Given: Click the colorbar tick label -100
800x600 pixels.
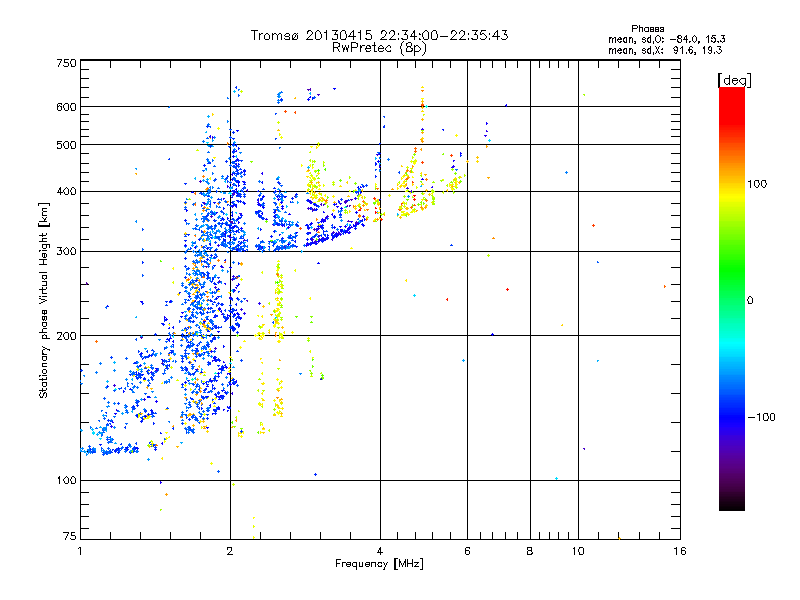Looking at the screenshot, I should point(762,417).
